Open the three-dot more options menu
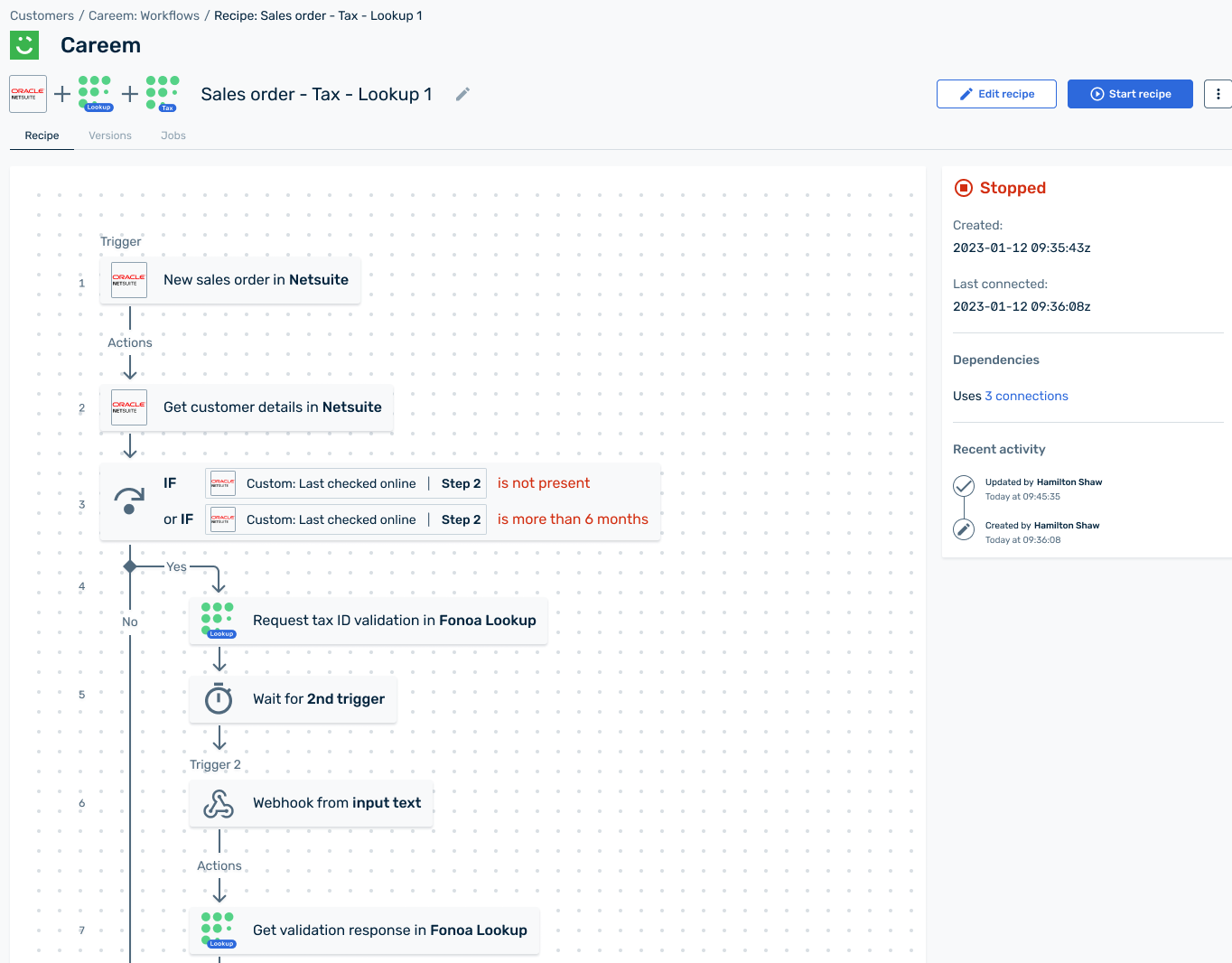Viewport: 1232px width, 963px height. [x=1218, y=94]
